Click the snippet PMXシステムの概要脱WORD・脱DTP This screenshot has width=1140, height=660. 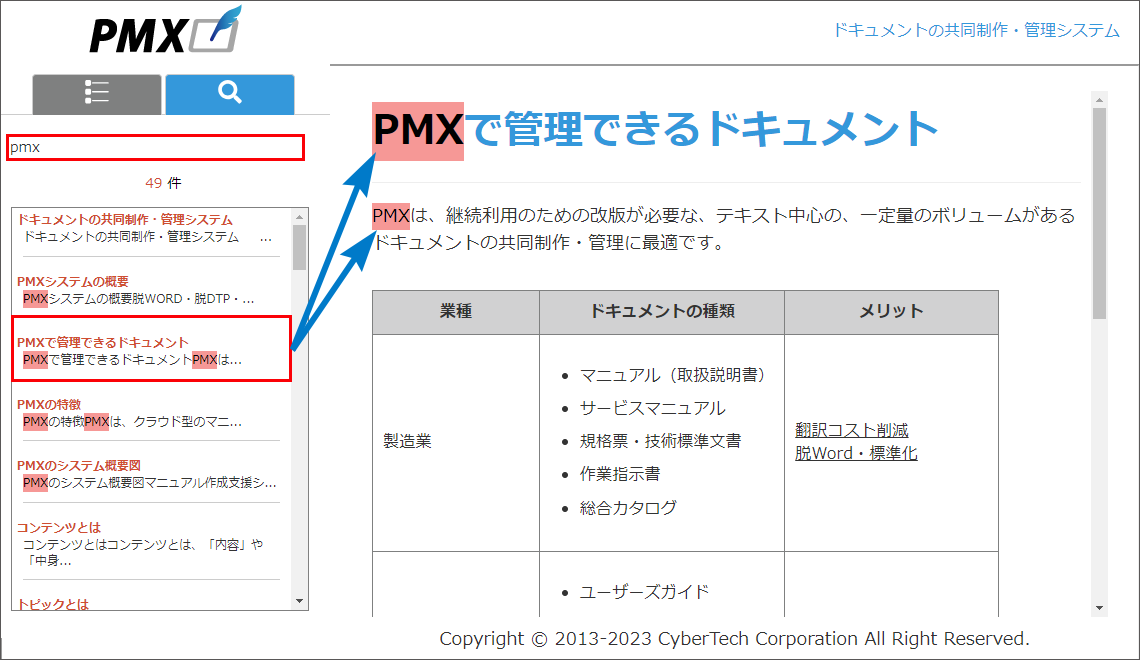pos(138,299)
